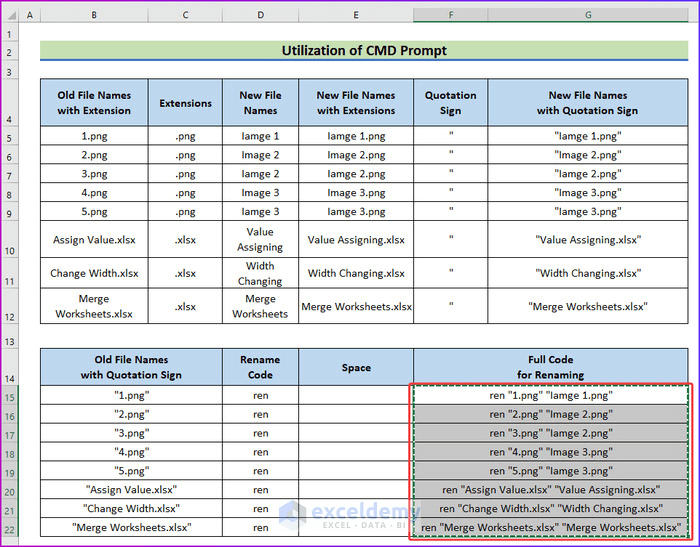Select '"Assign Value.xlsx"' cell in row 20
700x547 pixels.
131,489
